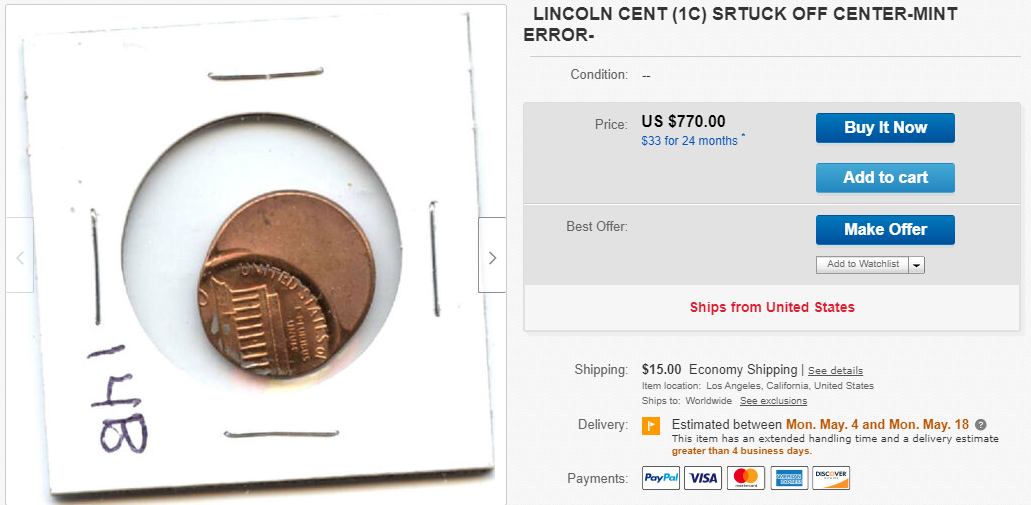Screen dimensions: 1031x505
Task: Open the delivery estimate help icon
Action: click(981, 425)
